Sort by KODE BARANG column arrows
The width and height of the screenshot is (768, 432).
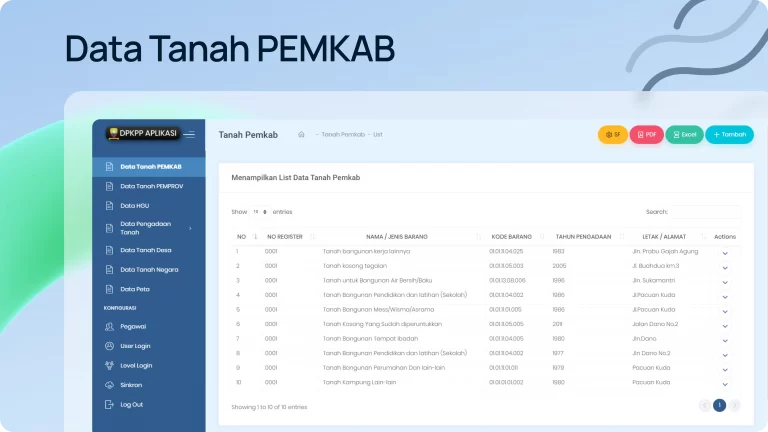[x=542, y=237]
